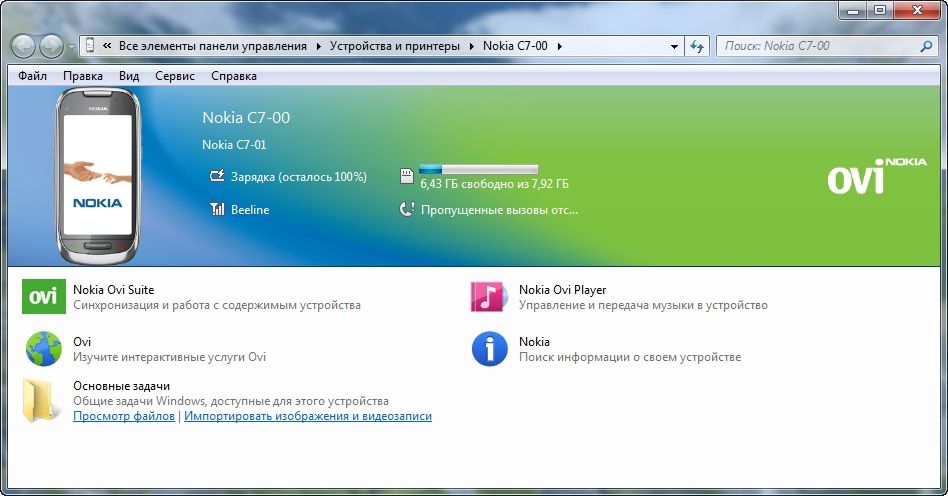Viewport: 948px width, 496px height.
Task: Expand the address bar history dropdown
Action: 673,46
